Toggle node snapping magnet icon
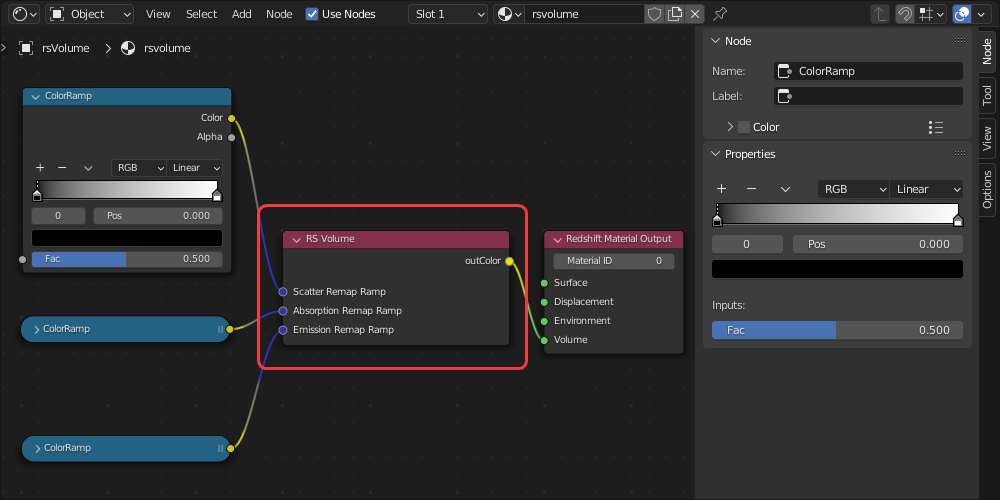Viewport: 1000px width, 500px height. click(904, 14)
